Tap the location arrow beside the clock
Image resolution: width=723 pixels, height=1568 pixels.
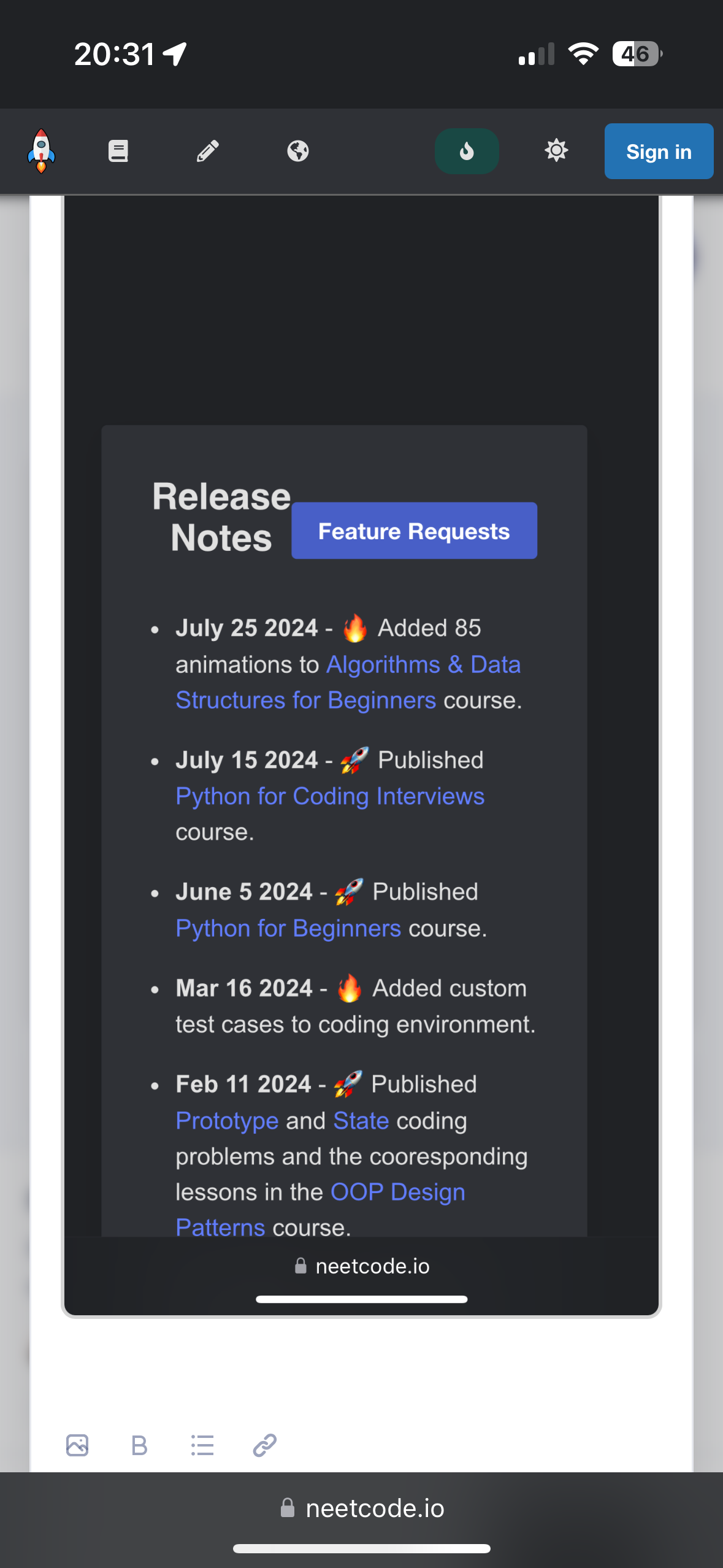pyautogui.click(x=175, y=54)
